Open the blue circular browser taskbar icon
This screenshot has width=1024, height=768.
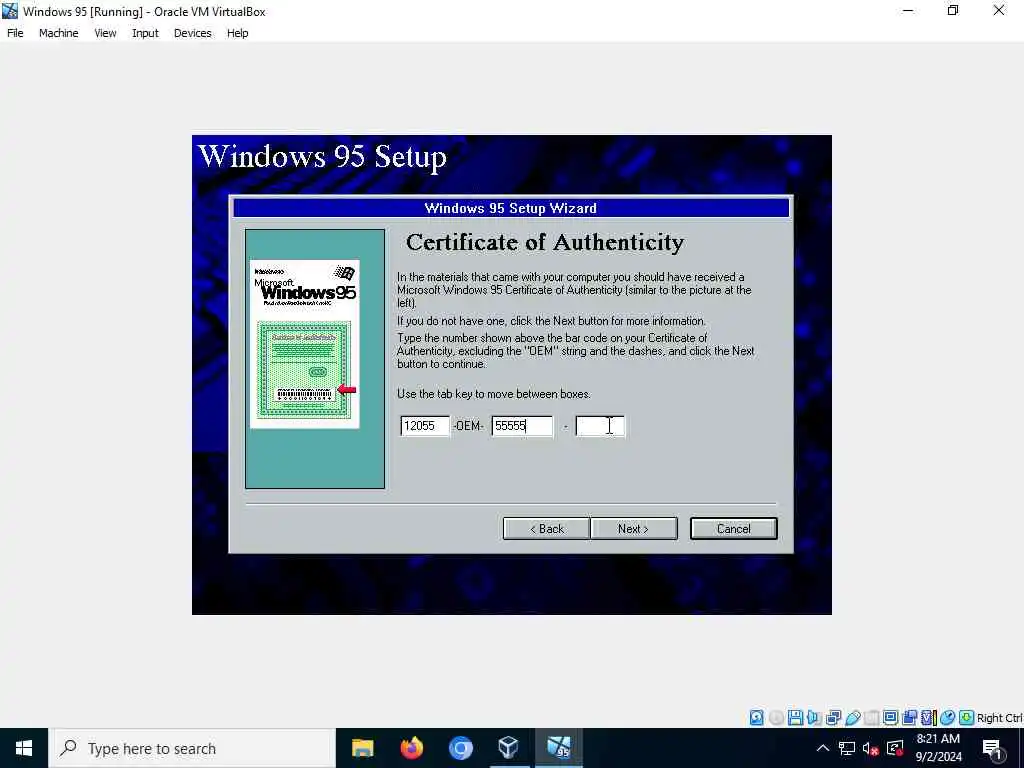point(460,748)
